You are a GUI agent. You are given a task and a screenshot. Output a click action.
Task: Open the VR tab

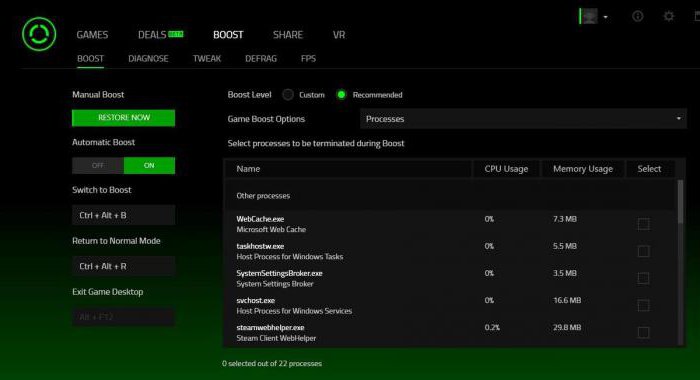(339, 35)
